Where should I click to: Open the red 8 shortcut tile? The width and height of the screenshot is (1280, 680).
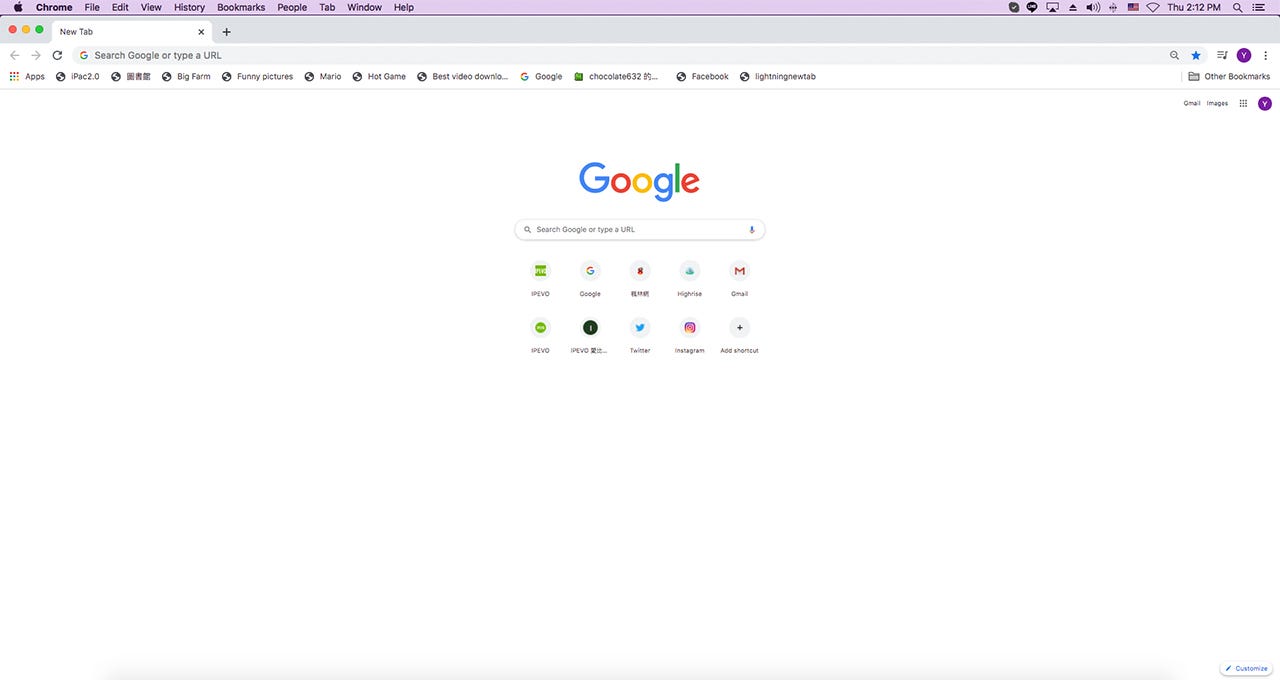(x=640, y=278)
